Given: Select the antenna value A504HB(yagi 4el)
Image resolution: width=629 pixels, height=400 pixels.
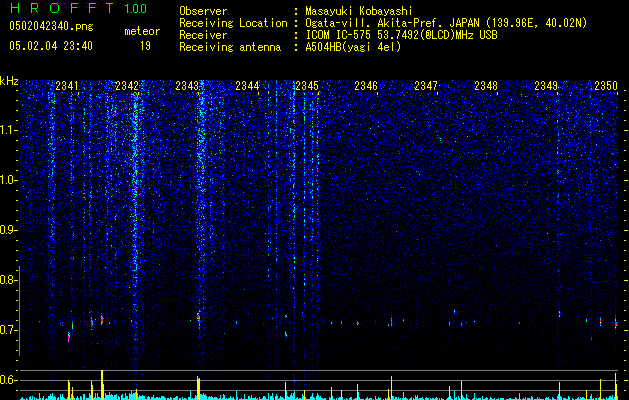Looking at the screenshot, I should coord(353,47).
